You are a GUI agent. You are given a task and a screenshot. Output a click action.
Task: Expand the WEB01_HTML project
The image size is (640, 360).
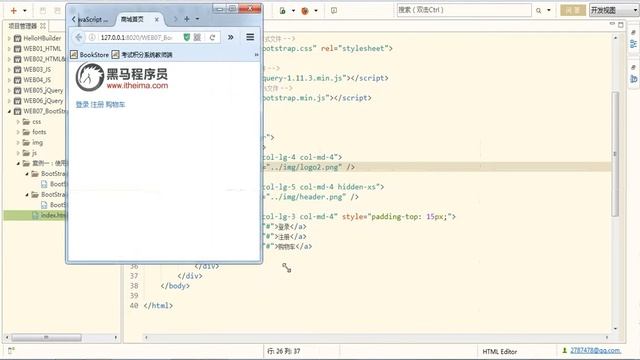(x=9, y=49)
